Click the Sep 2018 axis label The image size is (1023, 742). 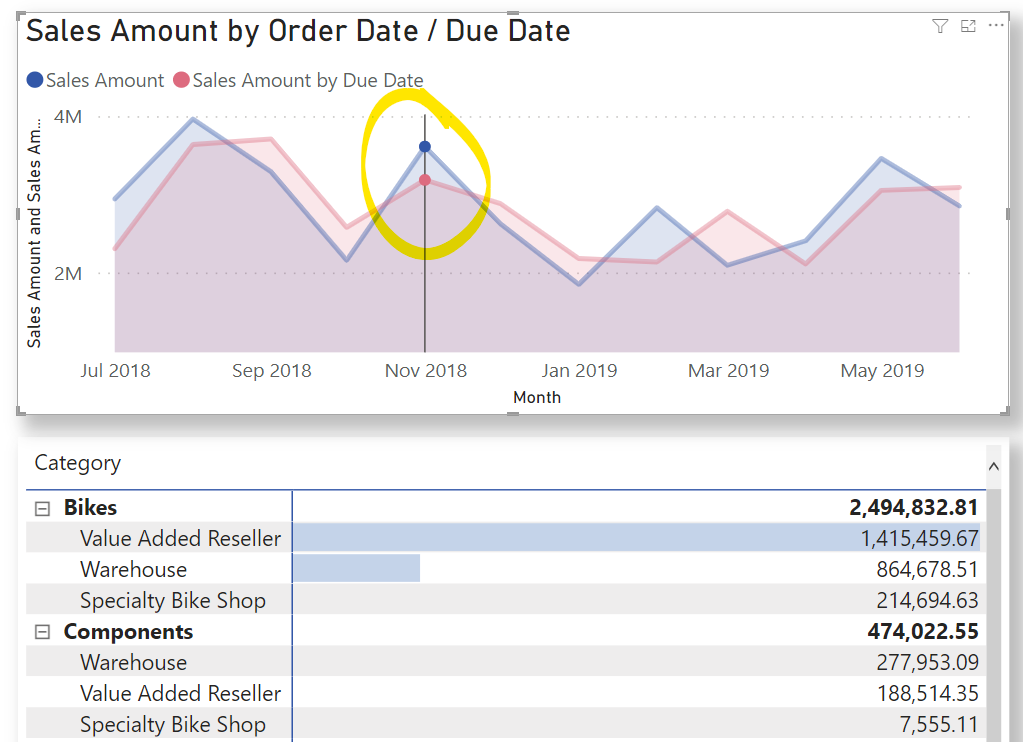271,371
